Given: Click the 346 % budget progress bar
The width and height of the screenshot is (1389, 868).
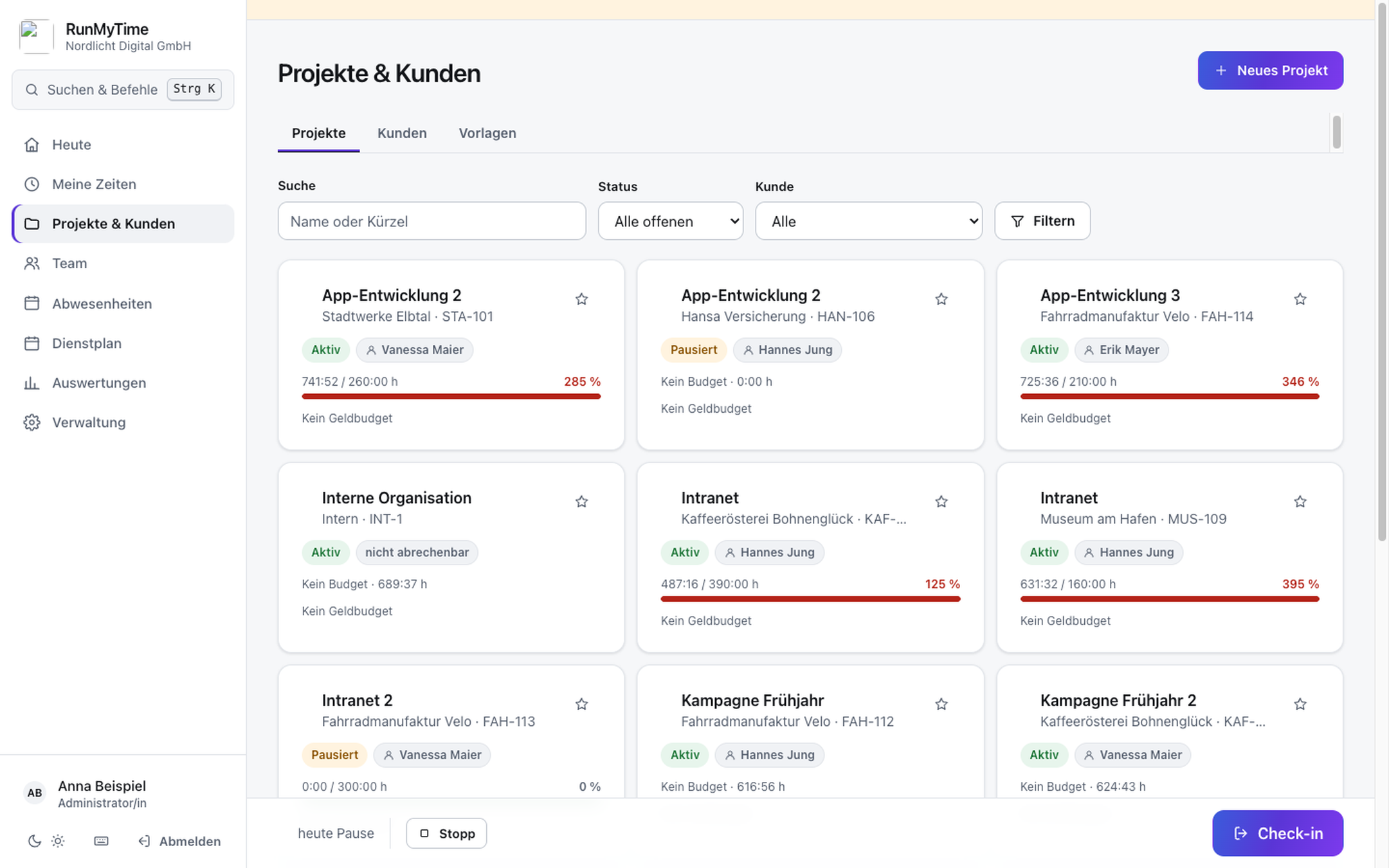Looking at the screenshot, I should point(1170,397).
